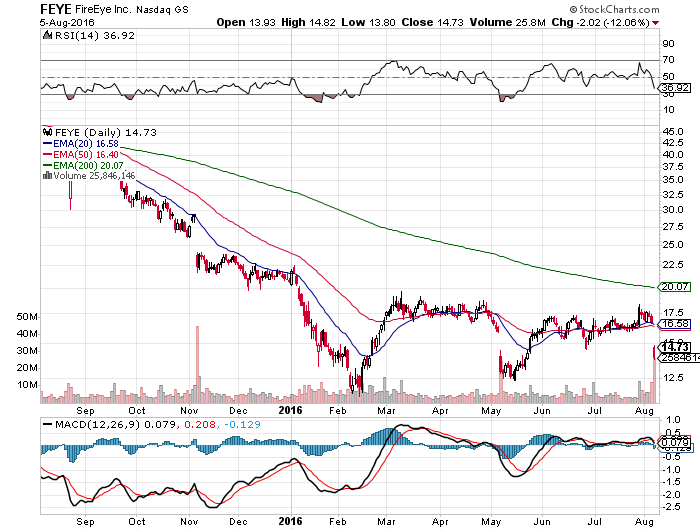Screen dimensions: 700x530
Task: Click the black MACD line swatch in legend
Action: pos(47,425)
